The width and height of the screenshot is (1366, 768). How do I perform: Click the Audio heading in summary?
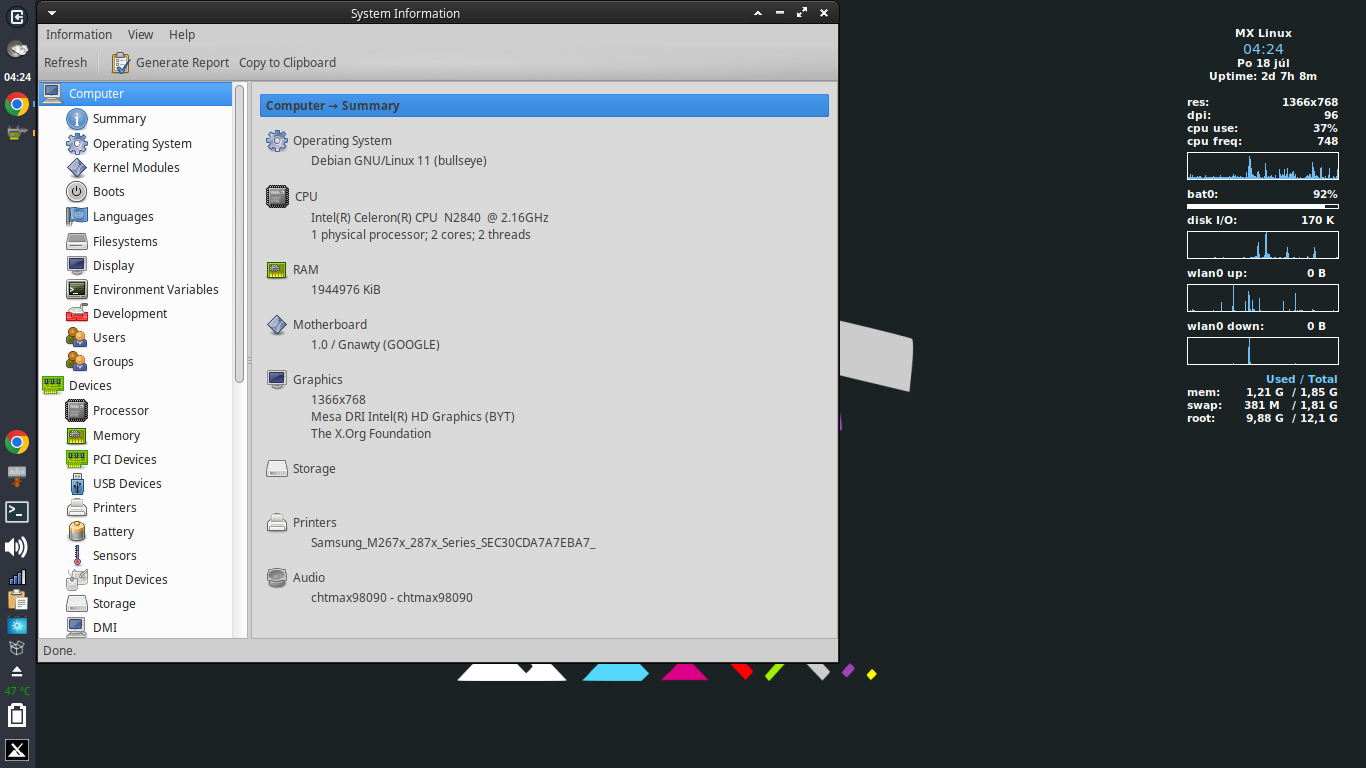(309, 577)
